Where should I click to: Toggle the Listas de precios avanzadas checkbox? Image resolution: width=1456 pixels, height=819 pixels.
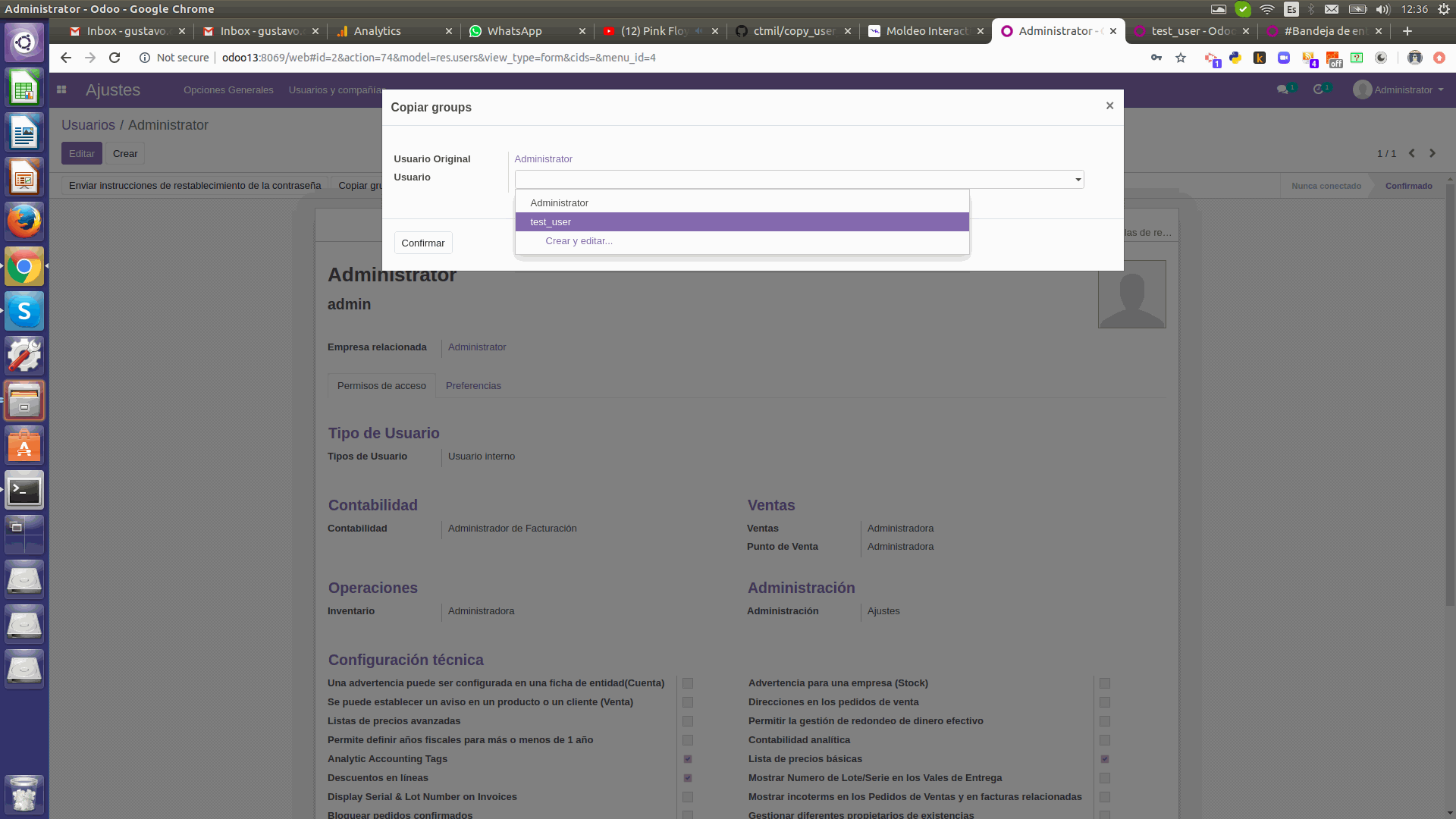tap(688, 721)
